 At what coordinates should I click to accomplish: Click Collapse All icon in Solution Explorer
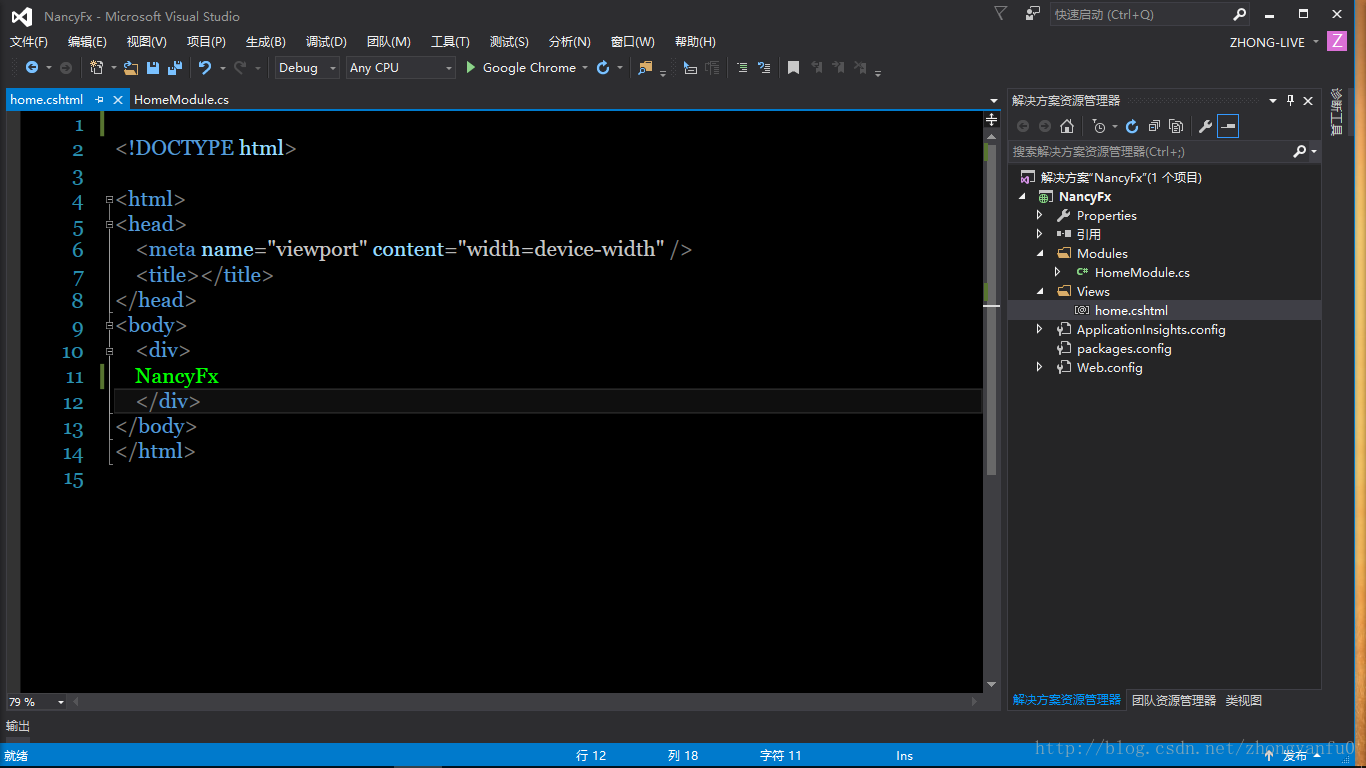point(1154,126)
